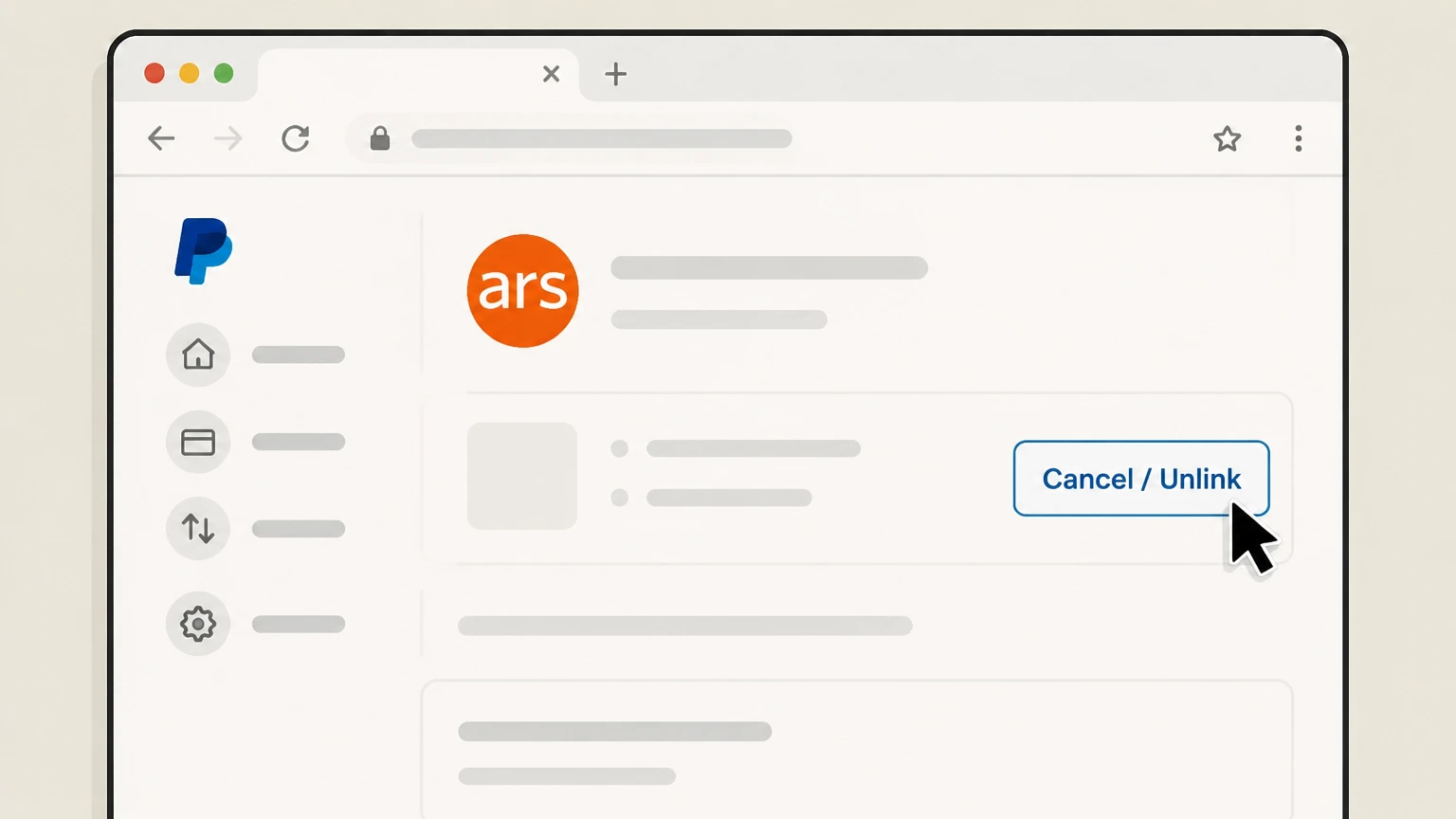This screenshot has height=819, width=1456.
Task: Open the transfers up-down arrows icon
Action: point(198,528)
